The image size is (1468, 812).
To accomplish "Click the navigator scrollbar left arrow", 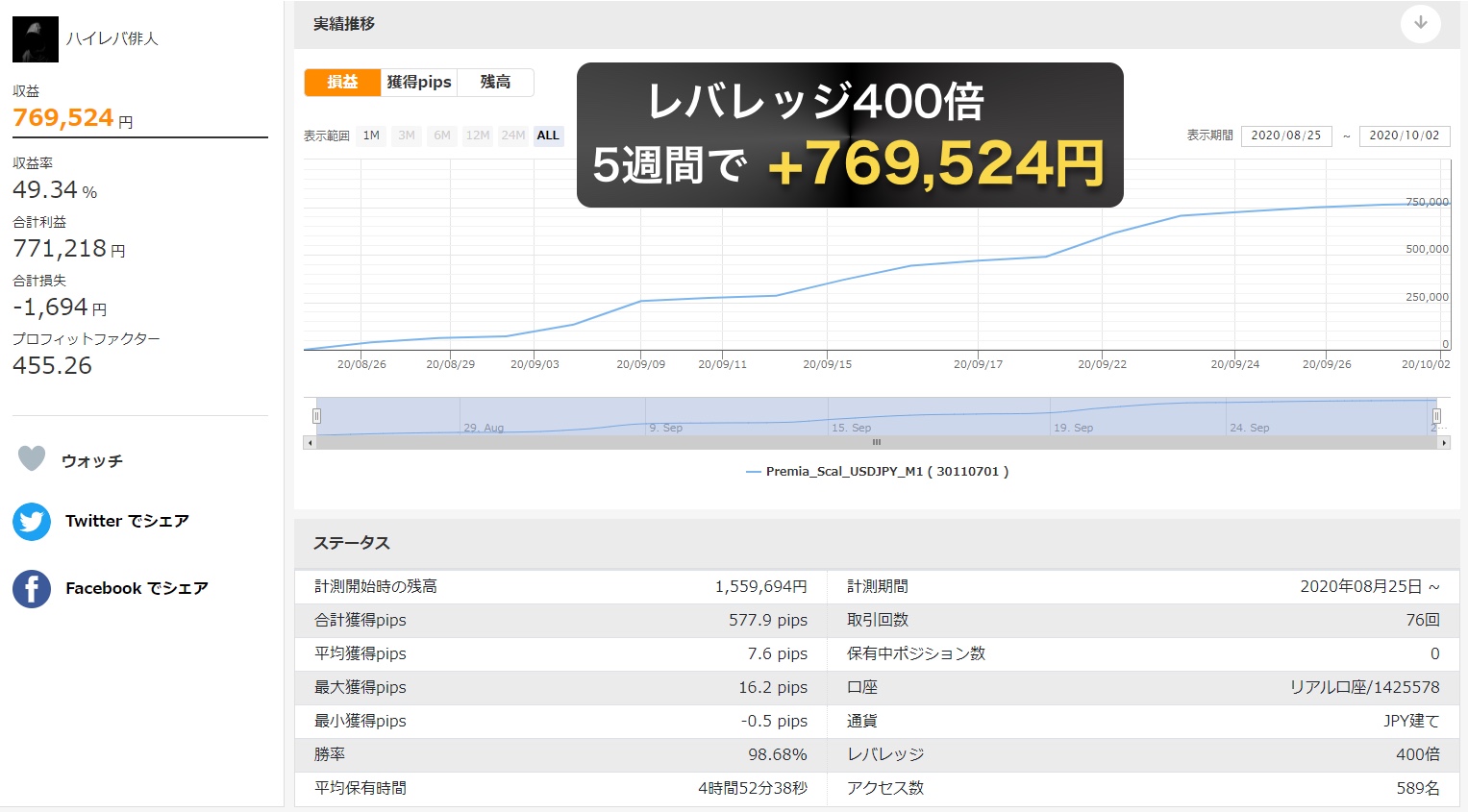I will pos(310,443).
